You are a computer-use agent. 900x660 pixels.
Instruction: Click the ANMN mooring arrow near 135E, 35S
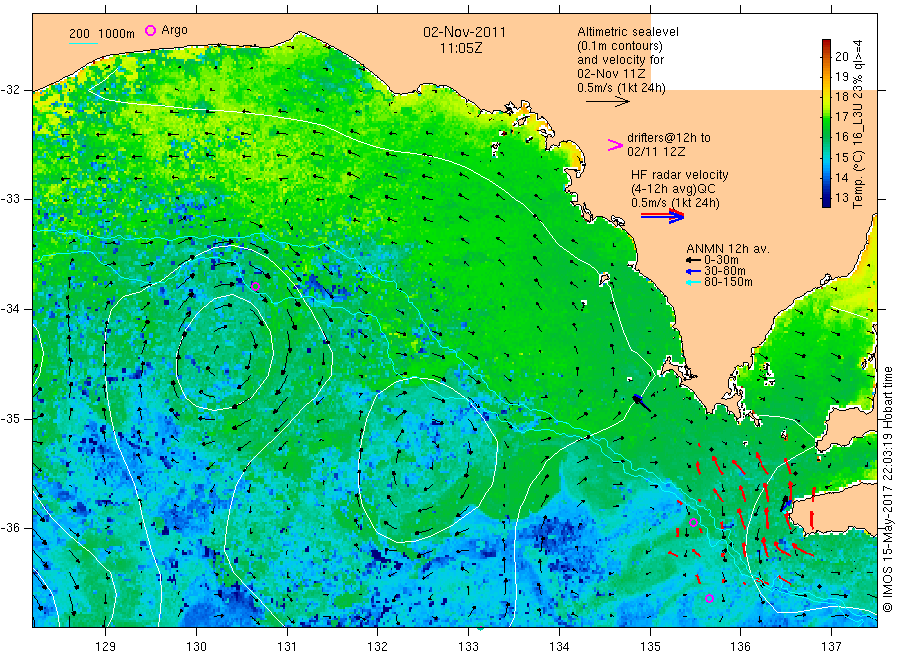pos(642,403)
